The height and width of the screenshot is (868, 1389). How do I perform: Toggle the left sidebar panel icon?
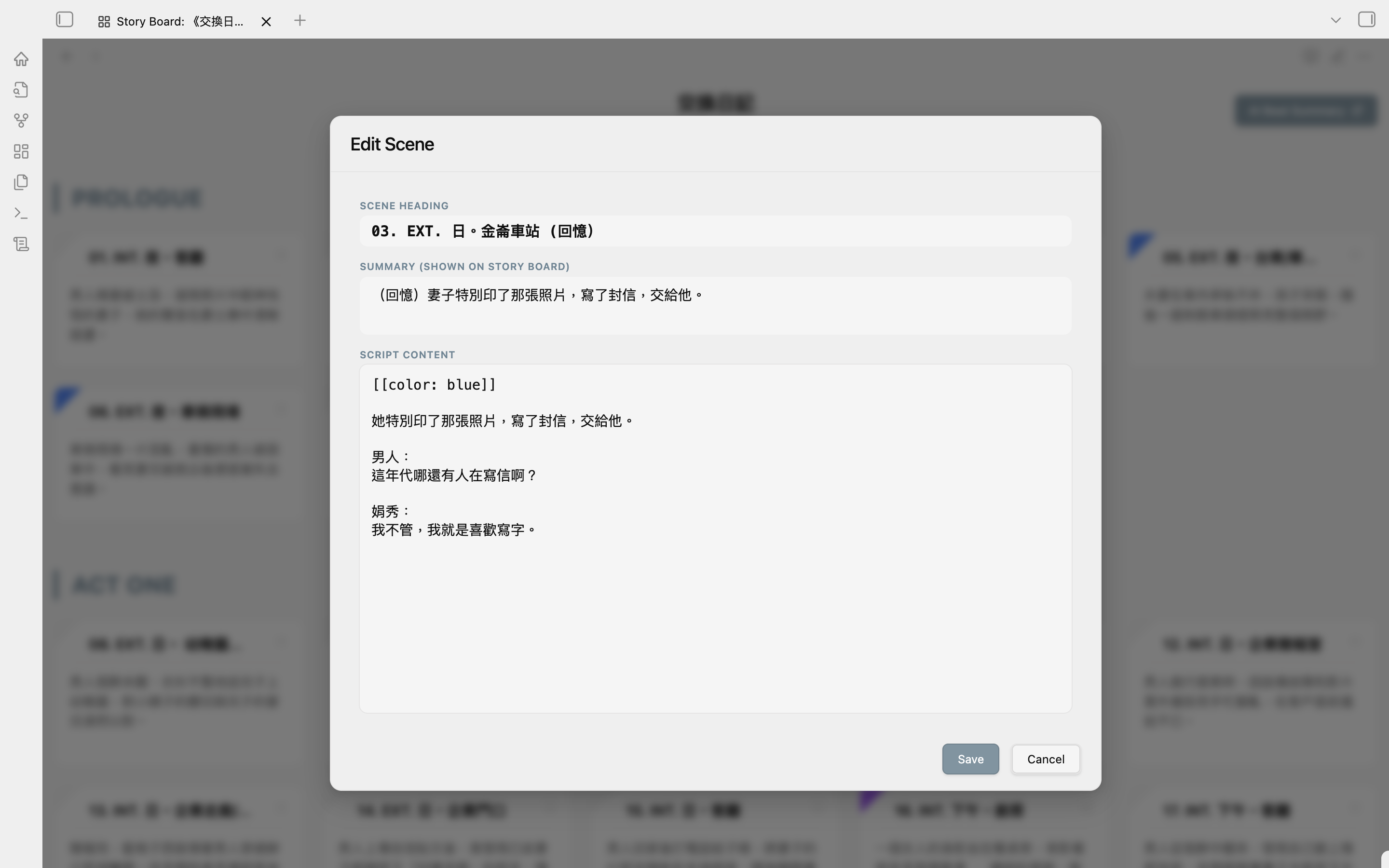click(x=65, y=20)
